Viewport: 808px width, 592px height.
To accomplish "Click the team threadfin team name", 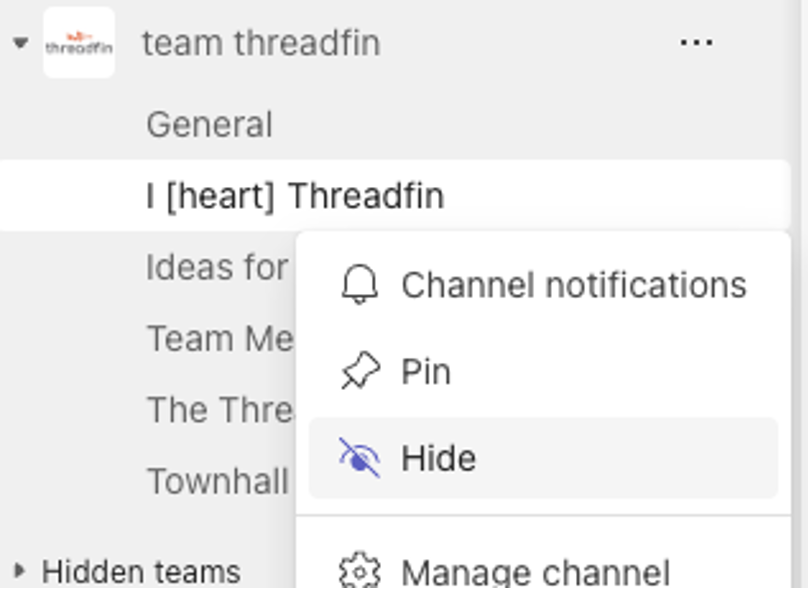I will tap(261, 43).
